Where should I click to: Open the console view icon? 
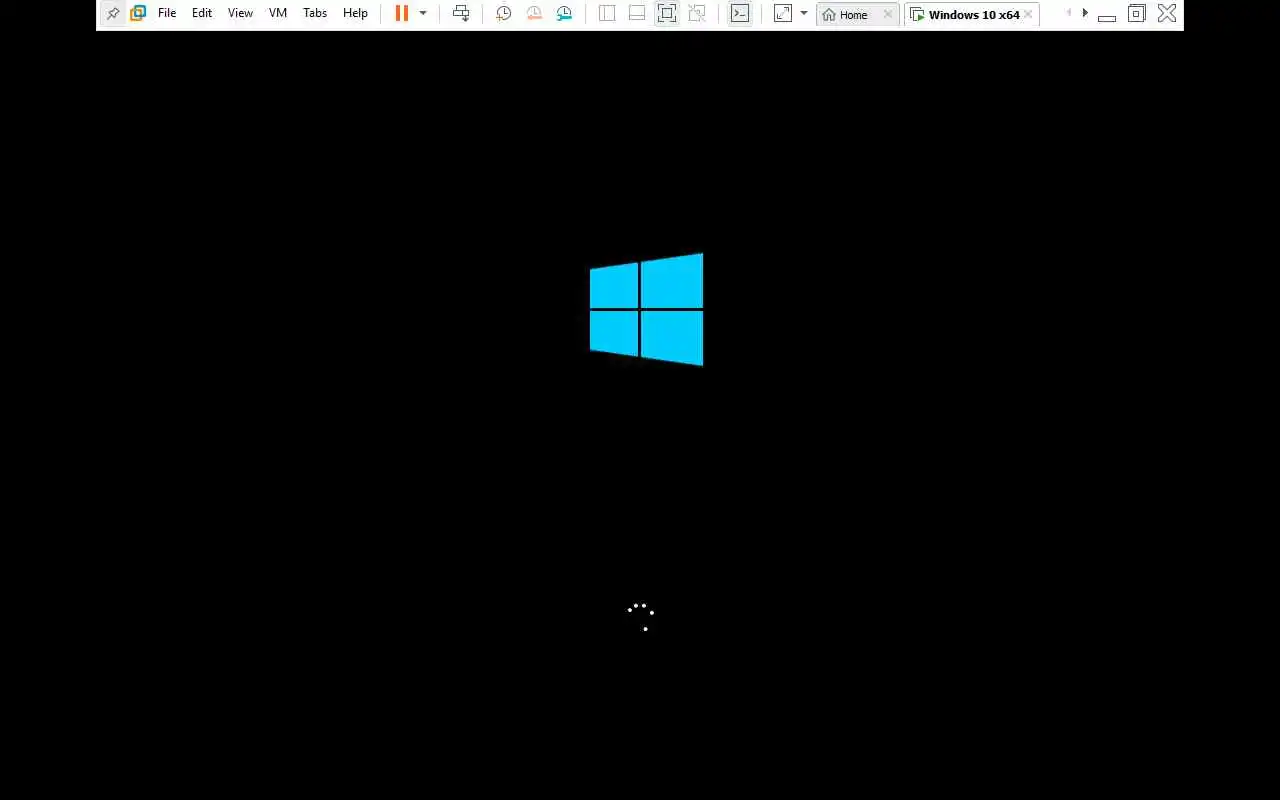740,13
